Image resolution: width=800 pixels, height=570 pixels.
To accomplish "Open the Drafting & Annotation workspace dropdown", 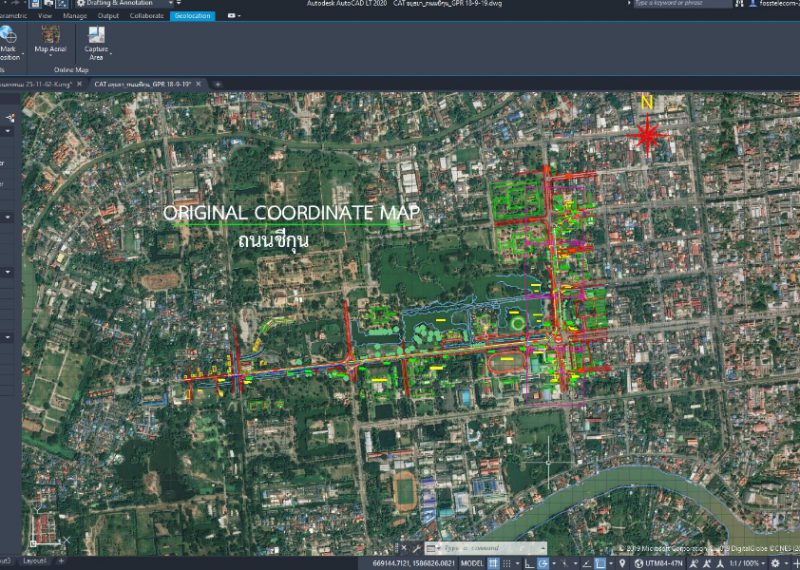I will [x=172, y=4].
